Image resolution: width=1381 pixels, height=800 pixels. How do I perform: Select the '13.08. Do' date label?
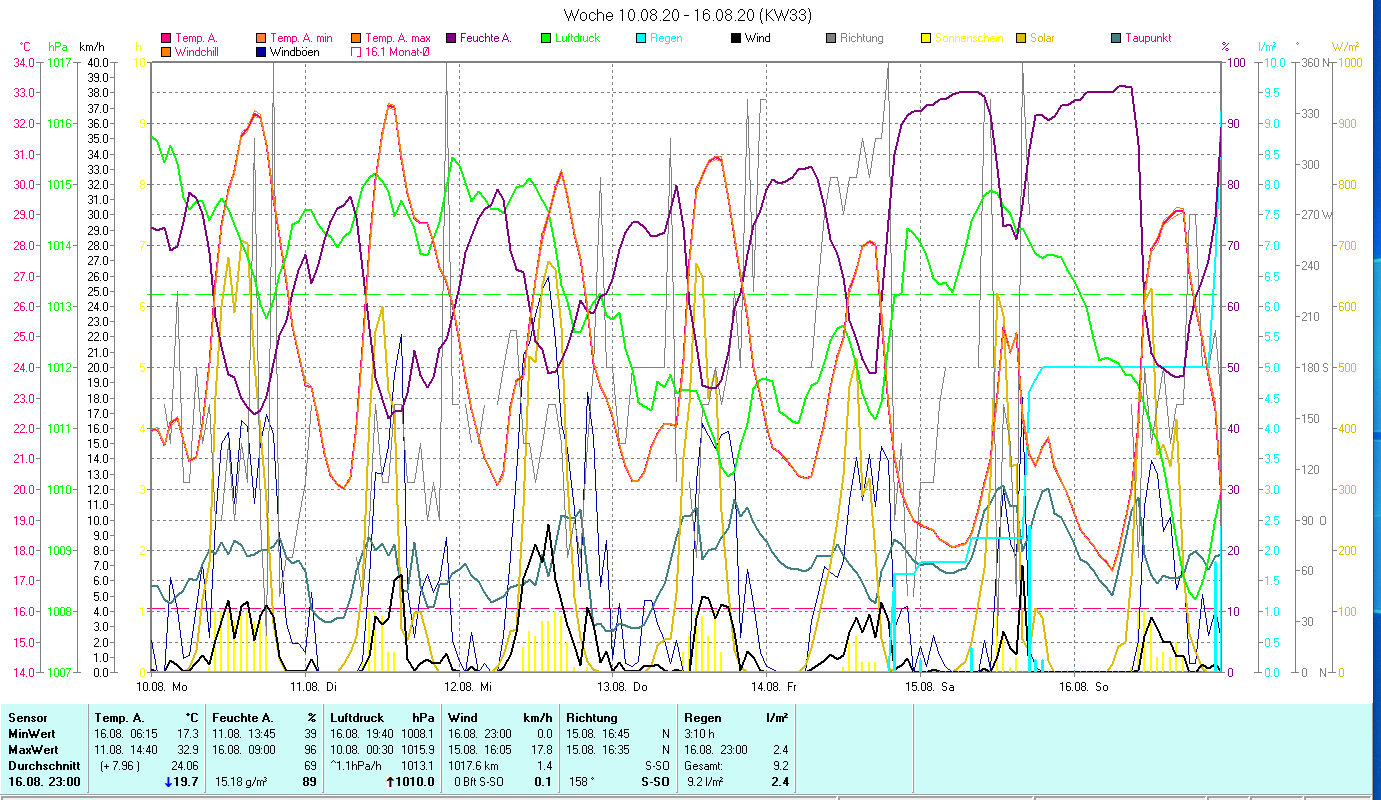click(622, 687)
